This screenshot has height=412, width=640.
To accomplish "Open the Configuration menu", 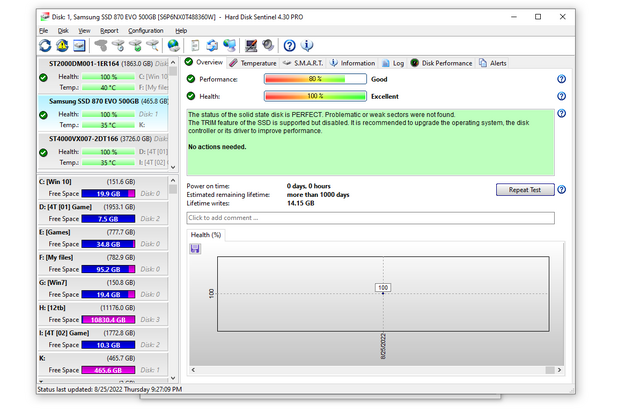I will [x=146, y=31].
